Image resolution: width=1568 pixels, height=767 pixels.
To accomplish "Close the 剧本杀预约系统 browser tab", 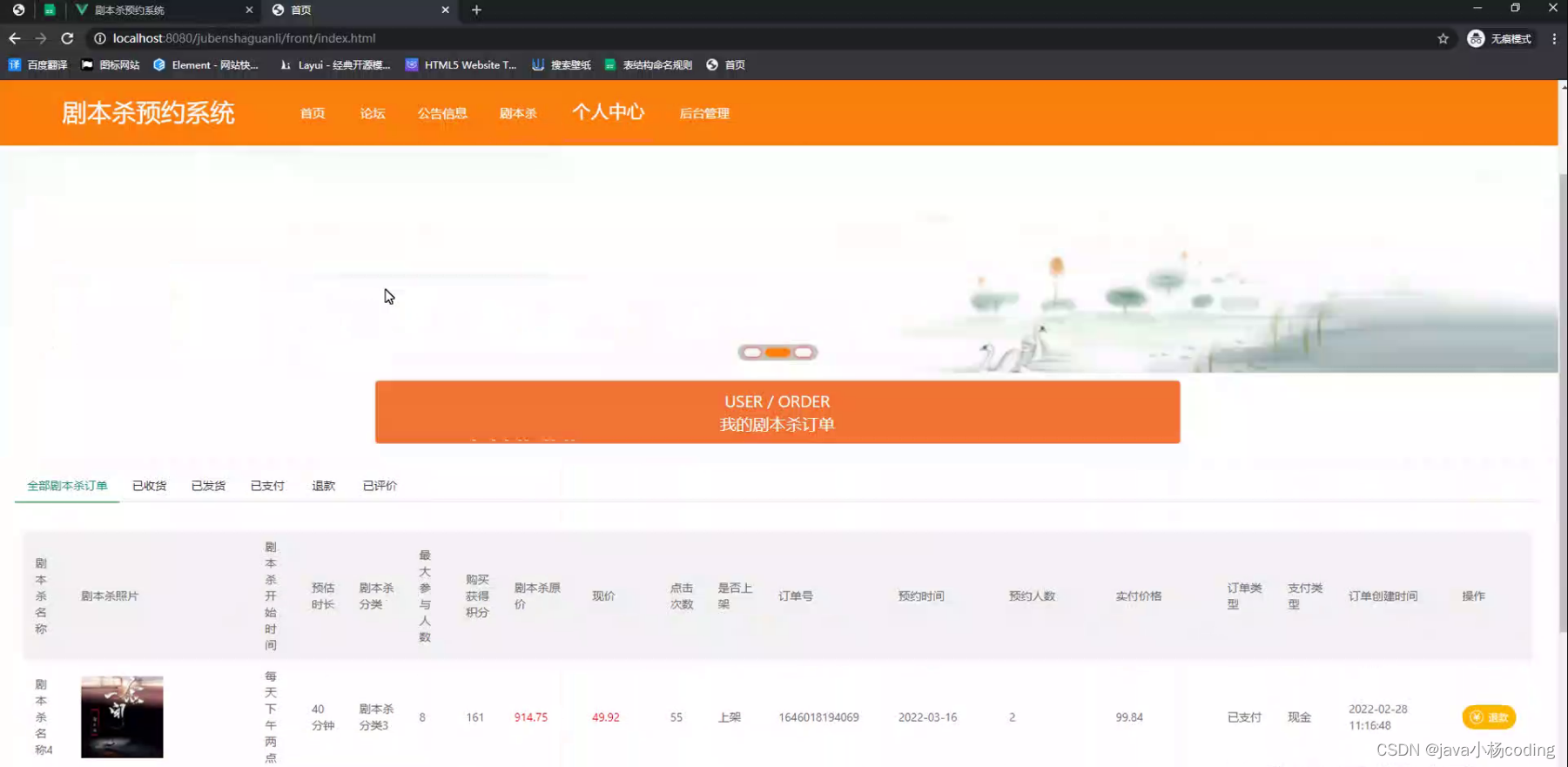I will pos(249,10).
